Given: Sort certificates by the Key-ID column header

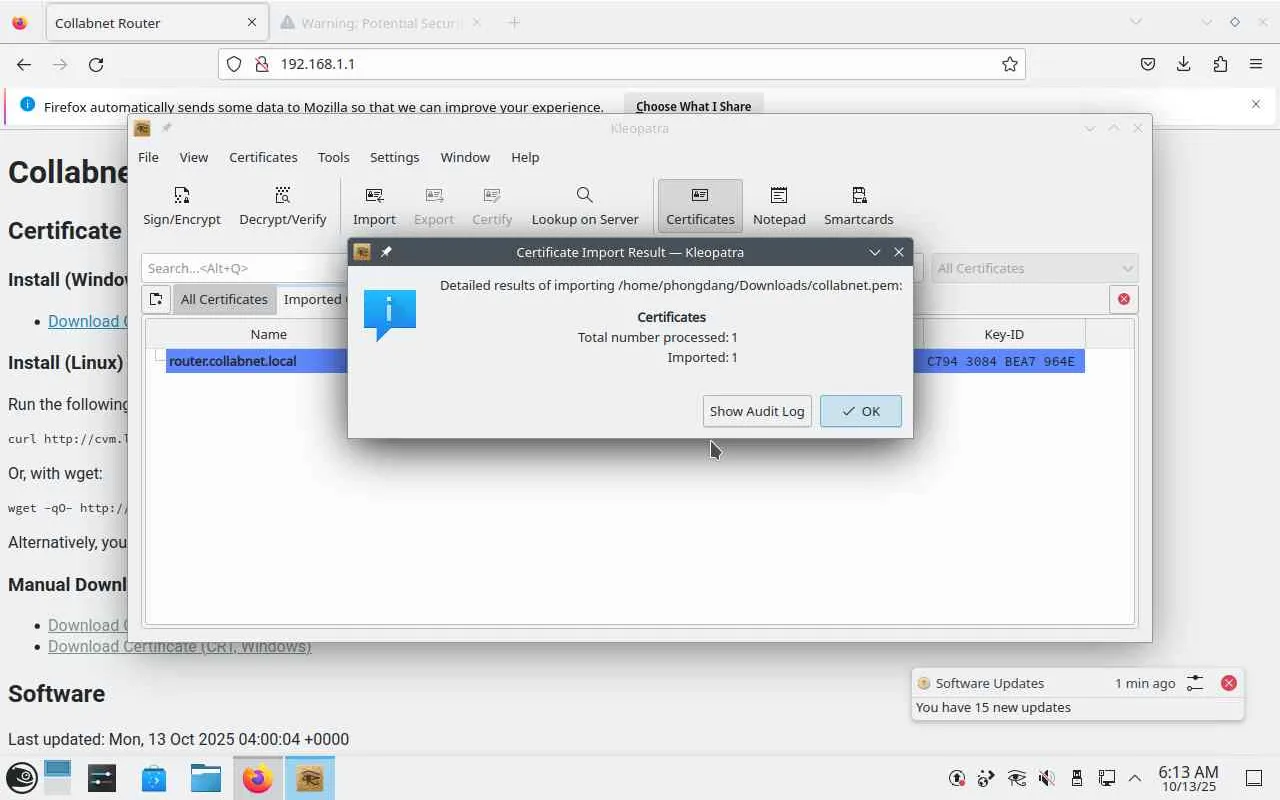Looking at the screenshot, I should point(1004,334).
